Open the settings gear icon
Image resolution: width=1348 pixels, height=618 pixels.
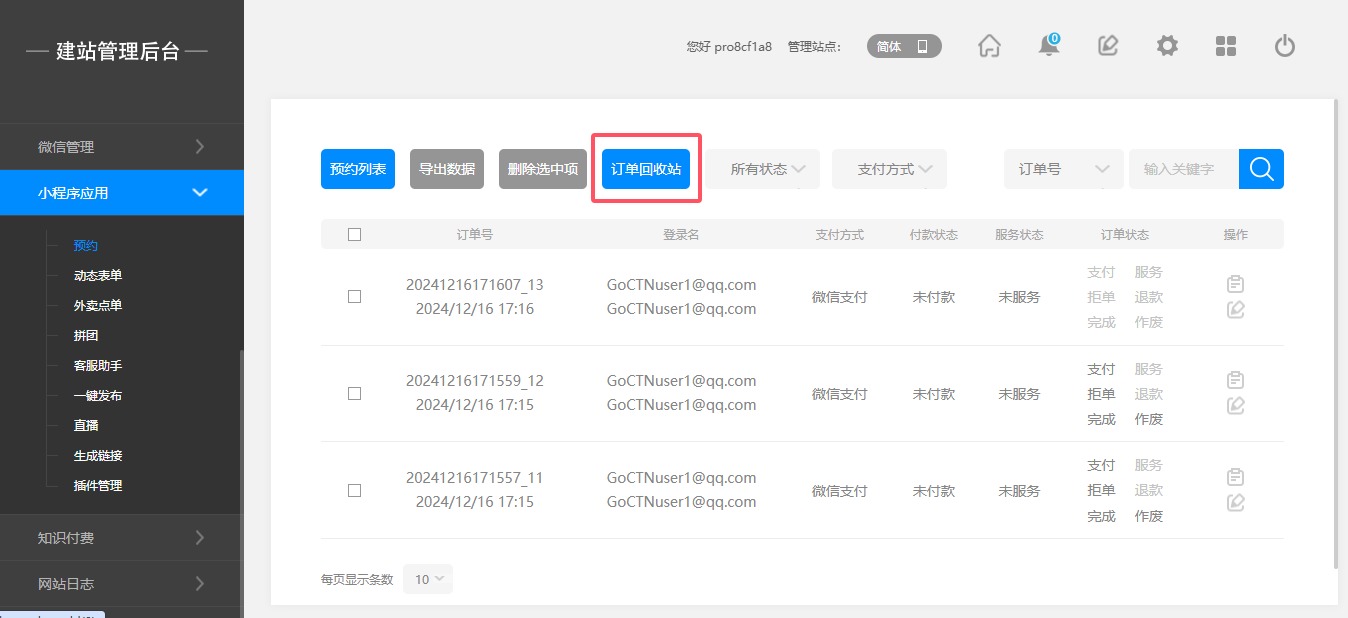coord(1167,46)
